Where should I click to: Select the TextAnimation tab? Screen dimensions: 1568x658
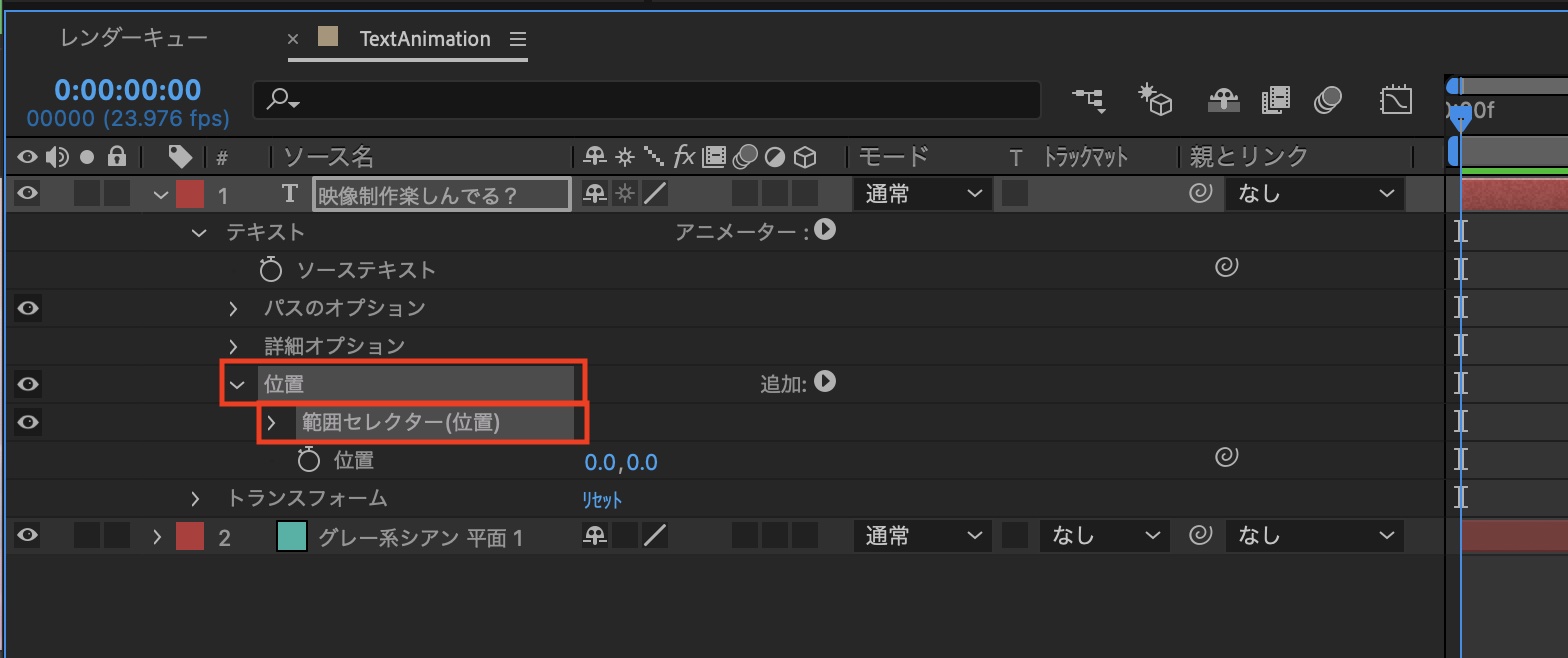point(425,39)
